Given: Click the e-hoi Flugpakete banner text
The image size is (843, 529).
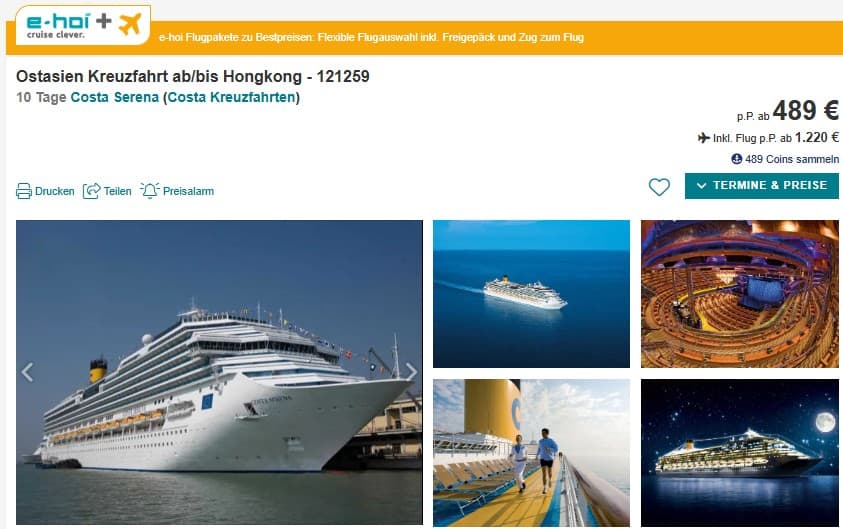Looking at the screenshot, I should tap(371, 38).
